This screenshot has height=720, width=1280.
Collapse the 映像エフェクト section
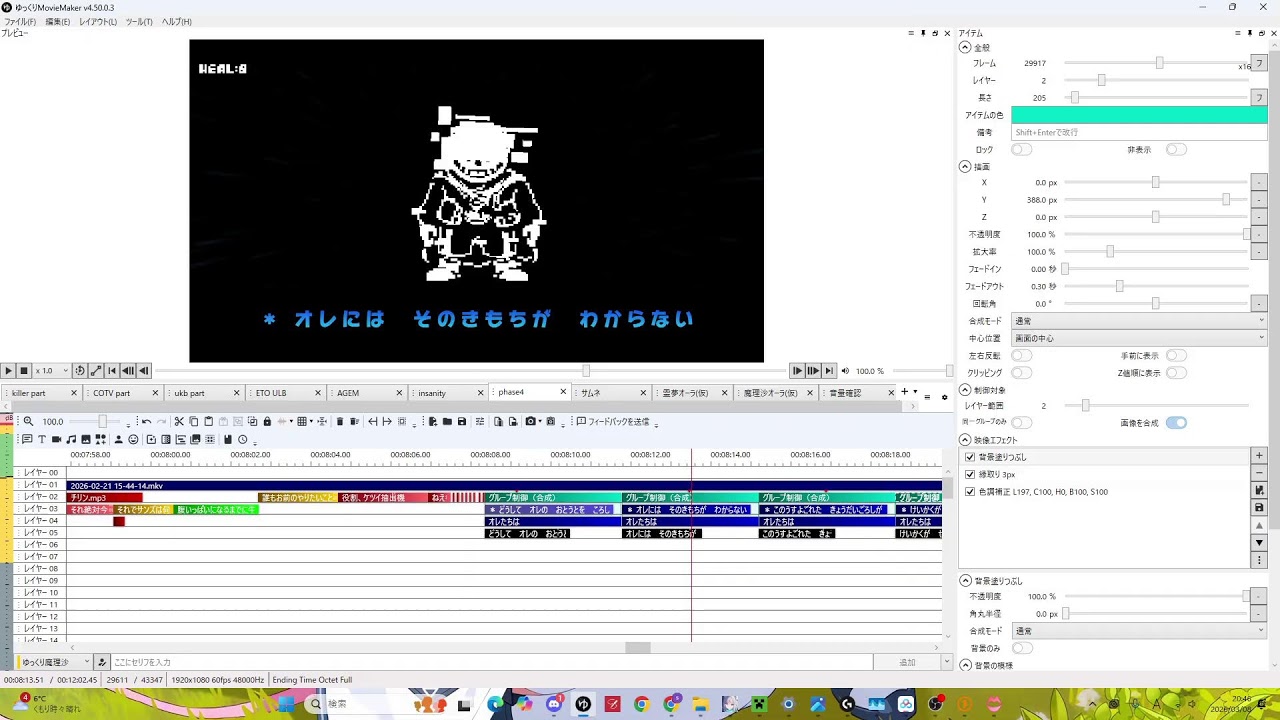(x=965, y=440)
